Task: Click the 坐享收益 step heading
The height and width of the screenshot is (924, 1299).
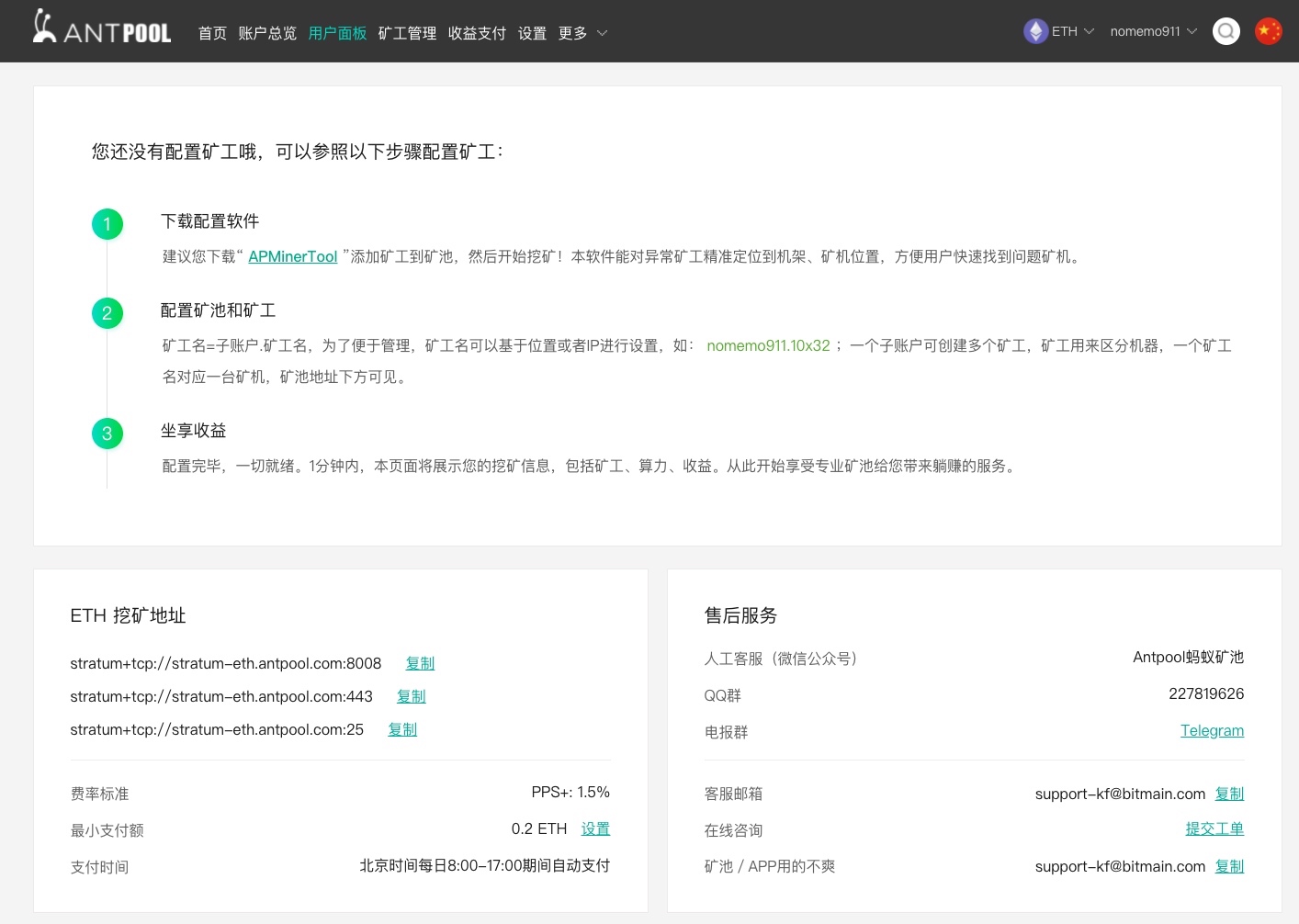Action: (x=193, y=431)
